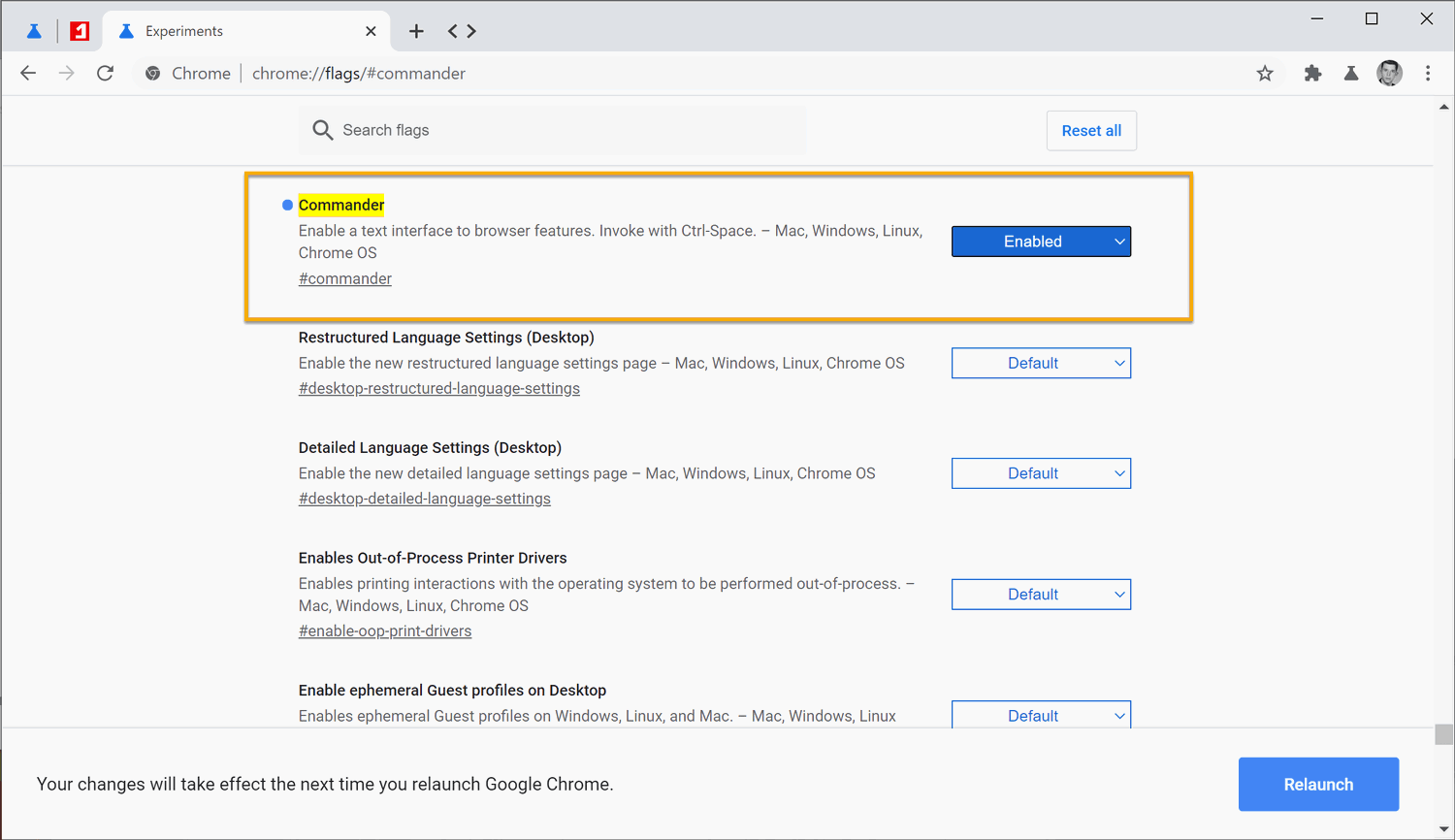This screenshot has height=840, width=1455.
Task: Click the browser back arrow
Action: click(28, 74)
